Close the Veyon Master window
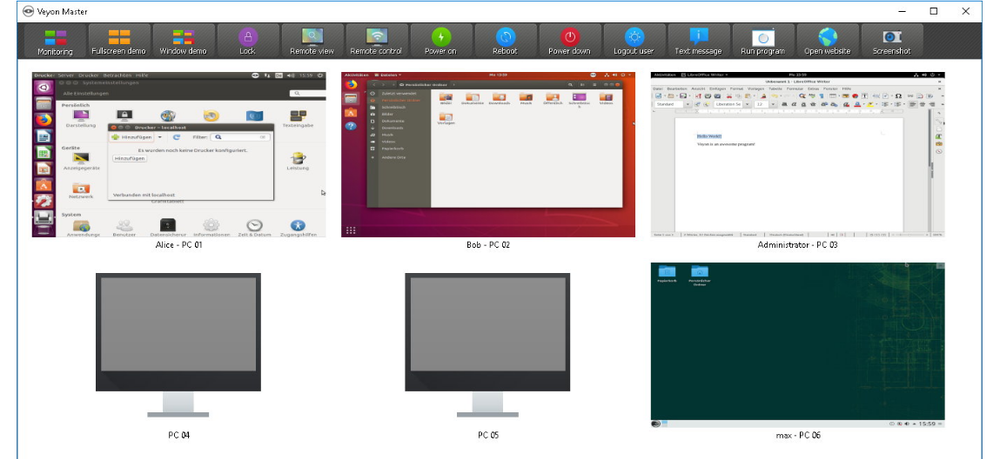 [966, 11]
